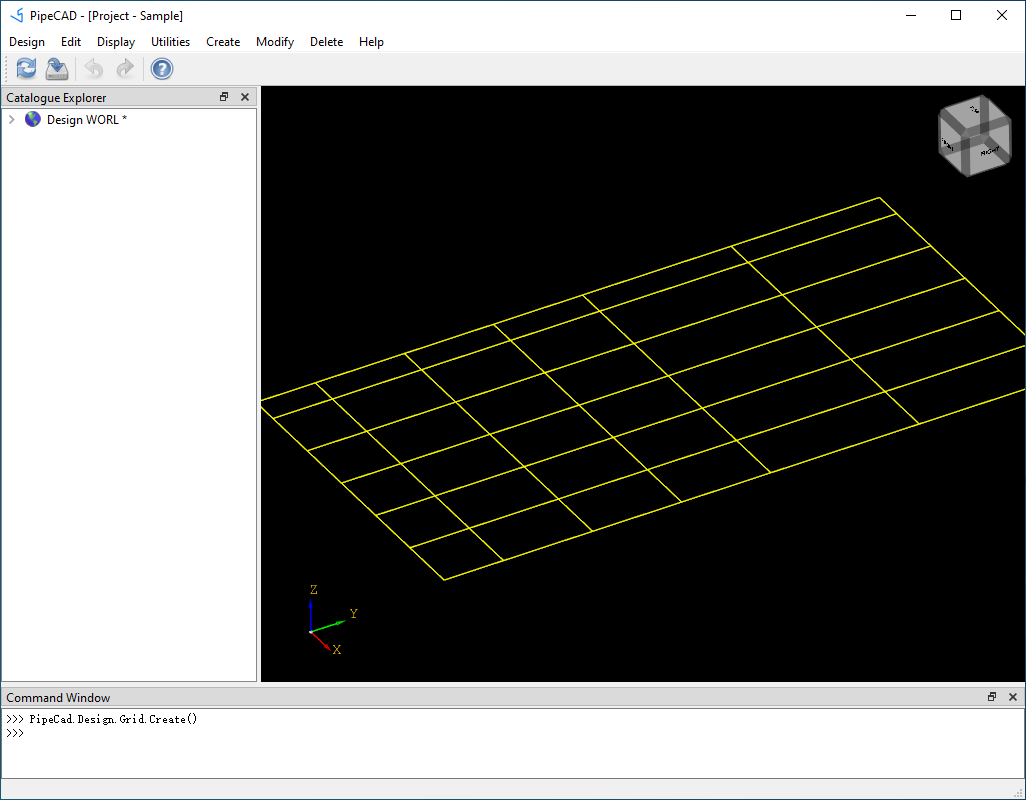Click the Command Window title label
Image resolution: width=1026 pixels, height=800 pixels.
pyautogui.click(x=58, y=697)
